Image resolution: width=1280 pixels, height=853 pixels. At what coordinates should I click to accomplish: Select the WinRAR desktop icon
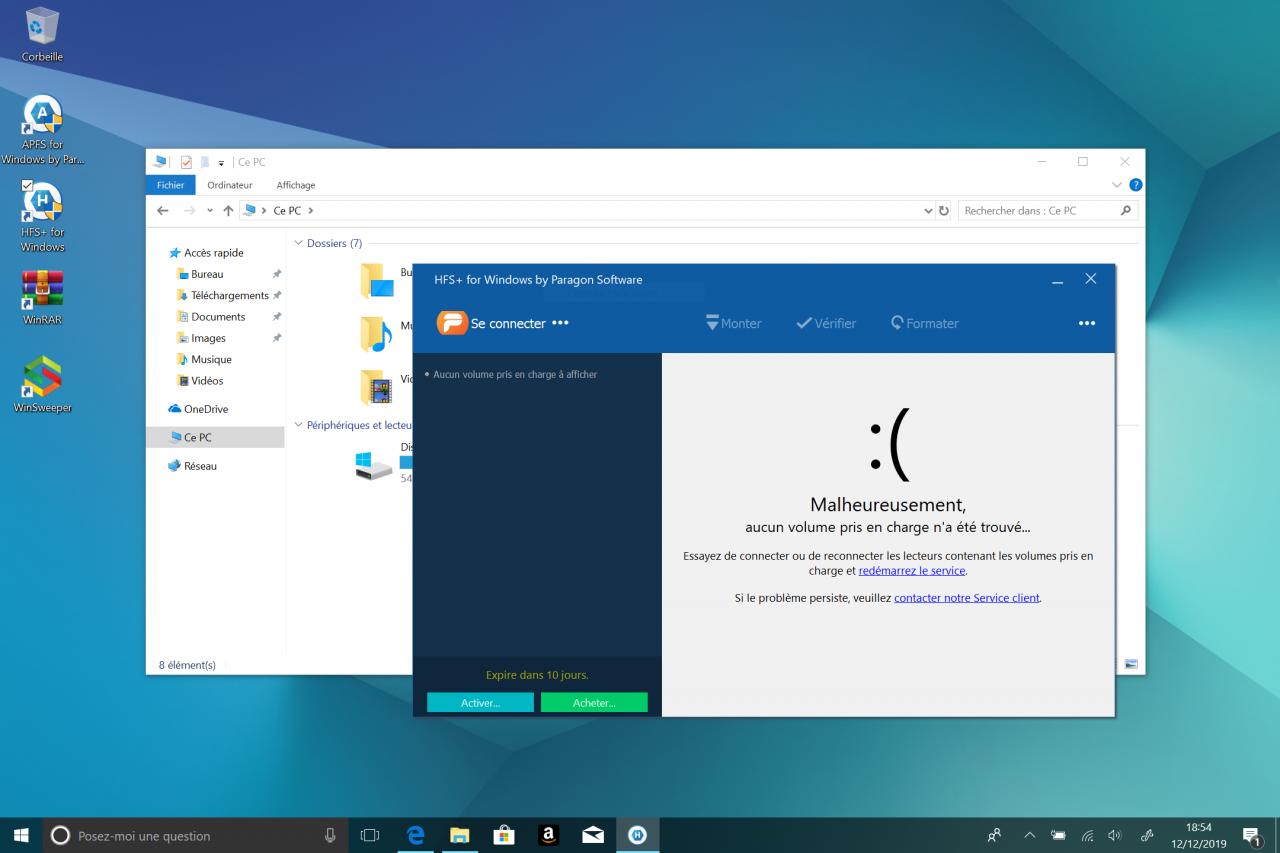click(42, 298)
